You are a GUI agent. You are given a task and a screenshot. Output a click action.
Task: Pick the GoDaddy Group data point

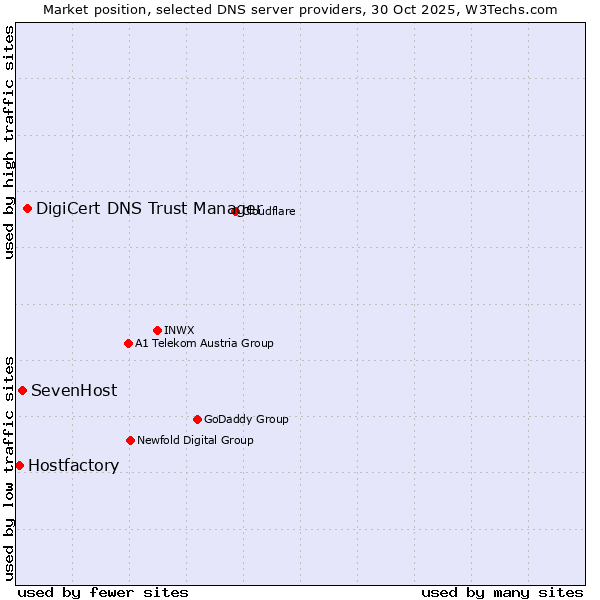[x=197, y=419]
